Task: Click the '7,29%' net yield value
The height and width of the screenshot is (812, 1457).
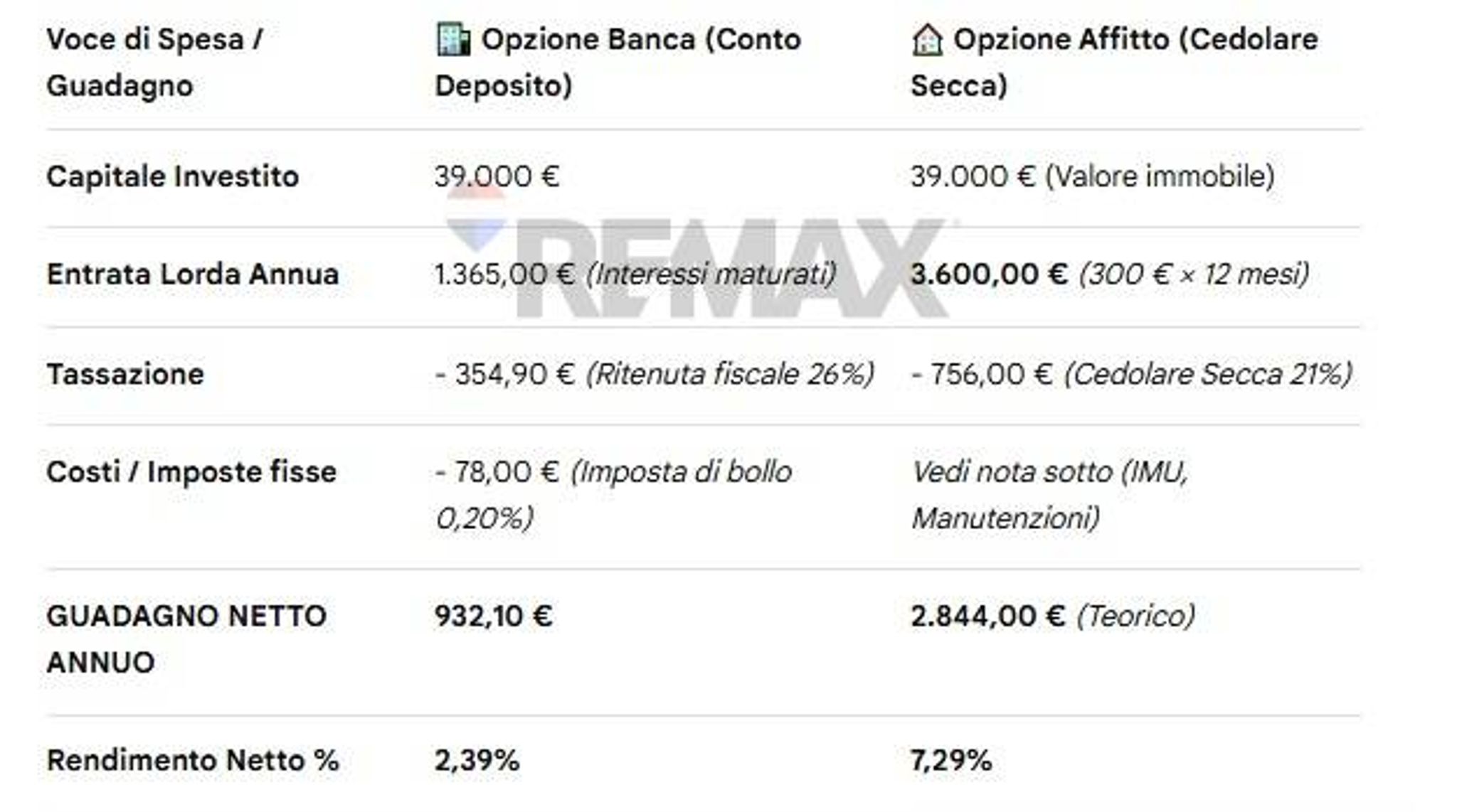Action: tap(951, 761)
